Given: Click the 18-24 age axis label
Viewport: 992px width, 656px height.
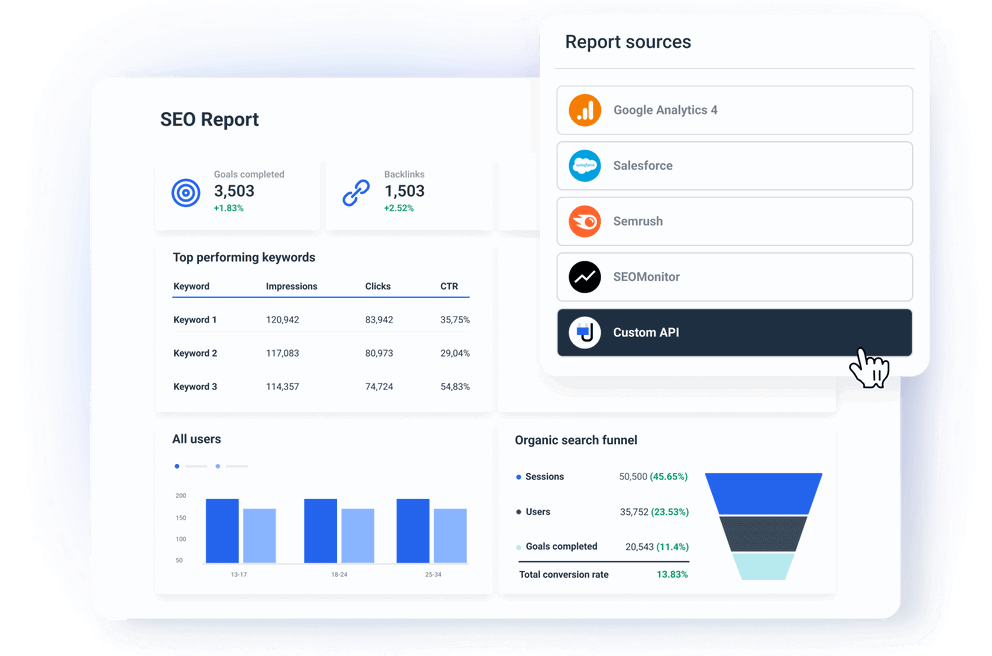Looking at the screenshot, I should [339, 575].
